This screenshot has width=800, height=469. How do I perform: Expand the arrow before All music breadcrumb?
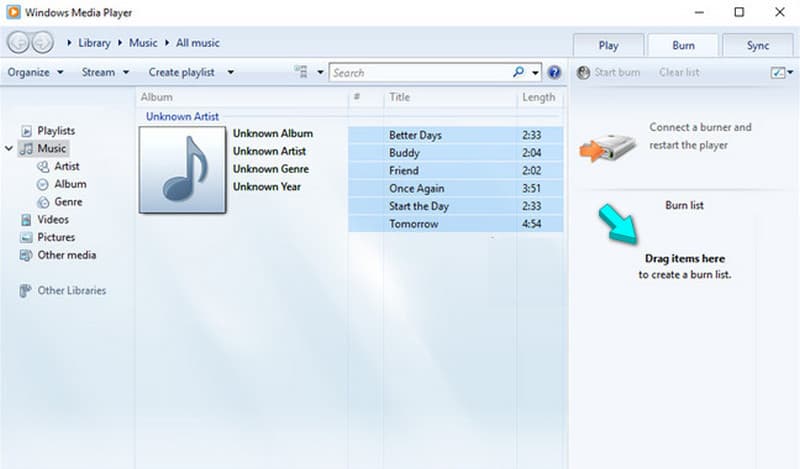coord(167,43)
